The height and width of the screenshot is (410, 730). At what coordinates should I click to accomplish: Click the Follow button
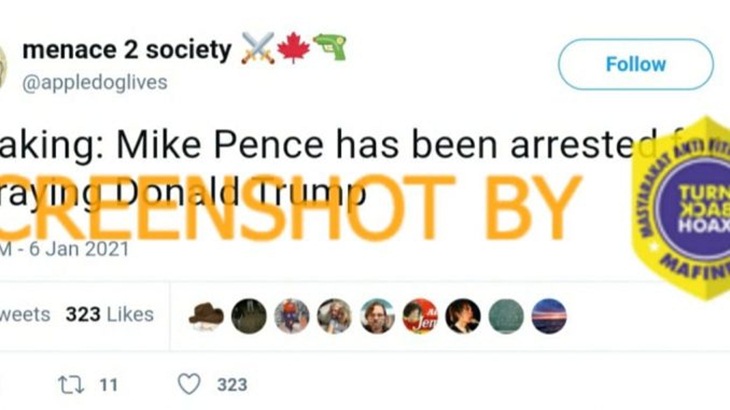tap(635, 65)
